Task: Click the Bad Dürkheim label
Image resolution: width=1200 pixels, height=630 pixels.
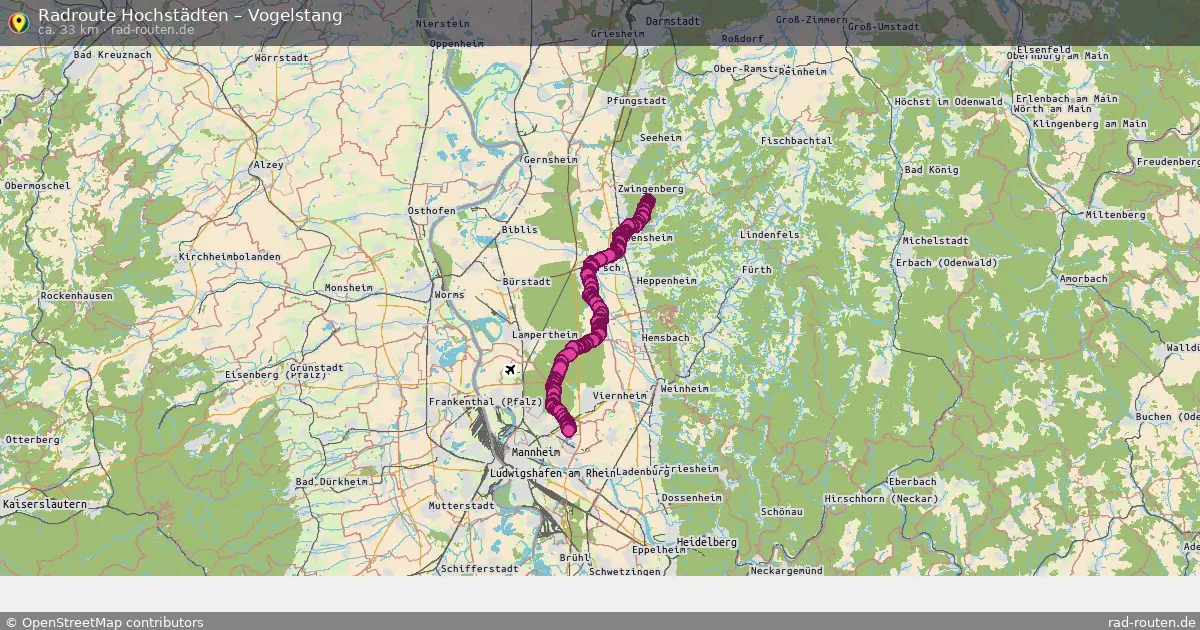Action: (332, 482)
